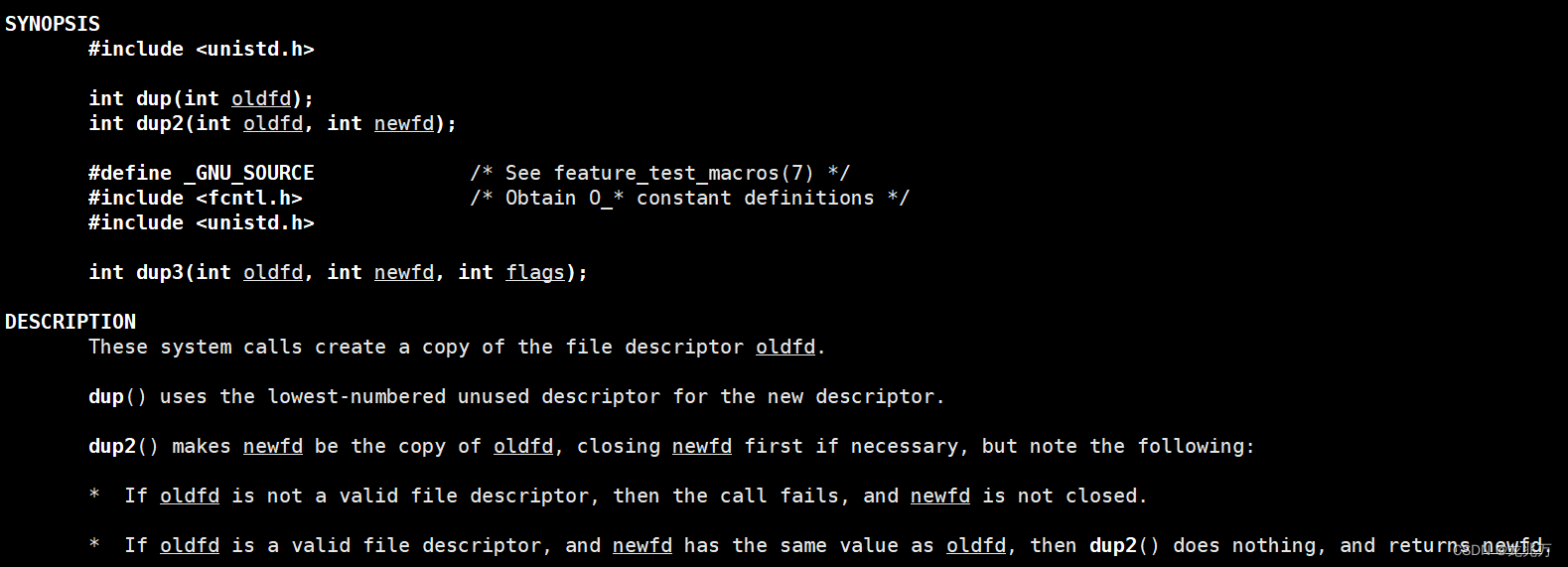Click the underlined flags argument of dup3

click(x=535, y=272)
